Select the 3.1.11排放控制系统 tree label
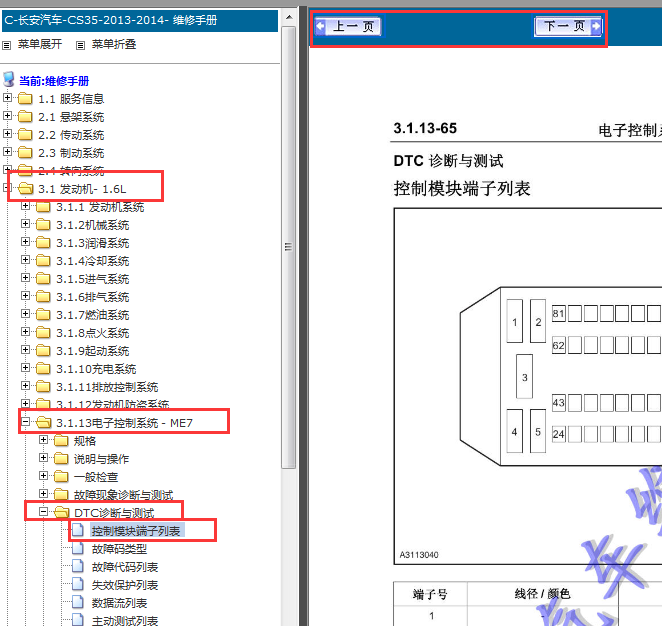This screenshot has width=662, height=626. (107, 387)
